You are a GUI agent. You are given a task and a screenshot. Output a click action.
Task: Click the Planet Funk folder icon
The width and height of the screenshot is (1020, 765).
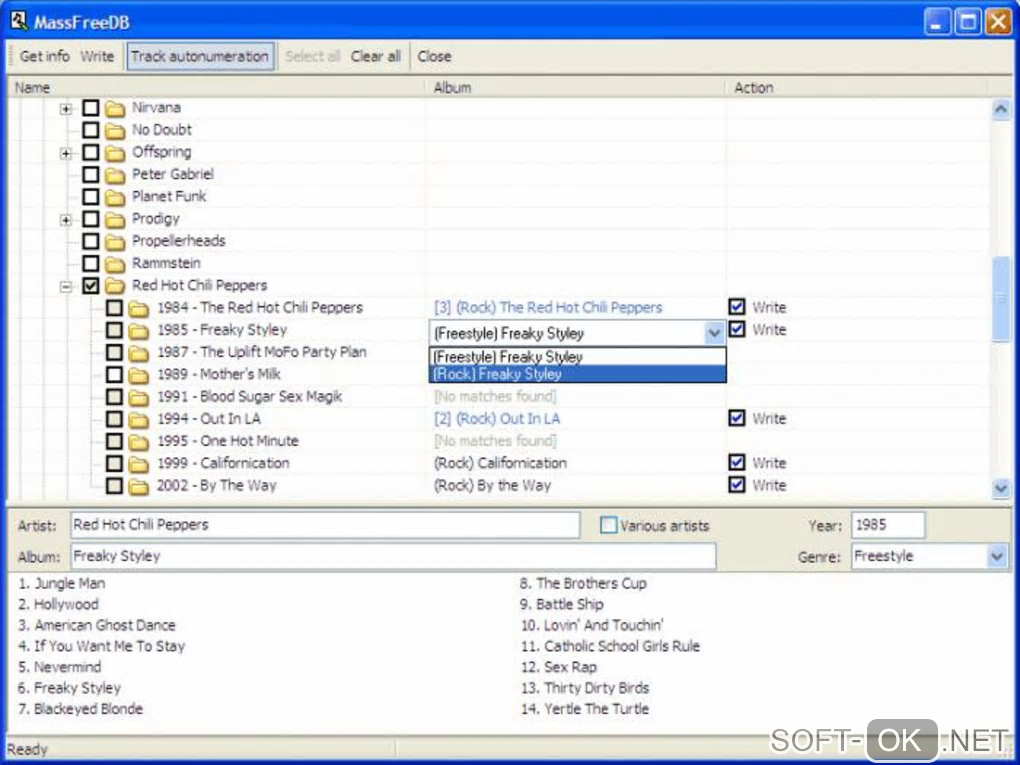pos(115,196)
